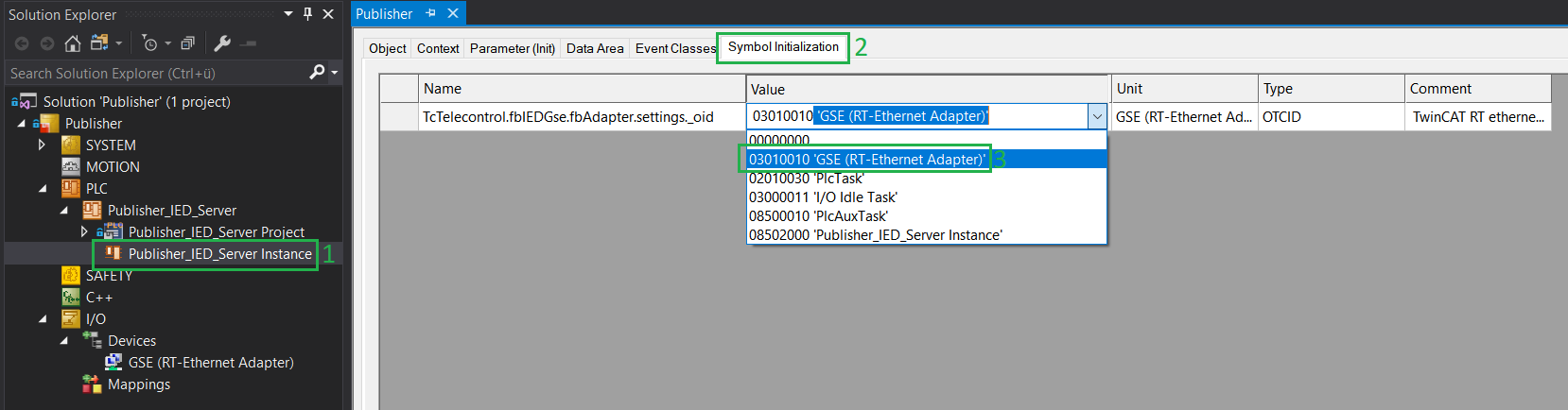Click the Devices node icon
Image resolution: width=1568 pixels, height=410 pixels.
tap(93, 340)
